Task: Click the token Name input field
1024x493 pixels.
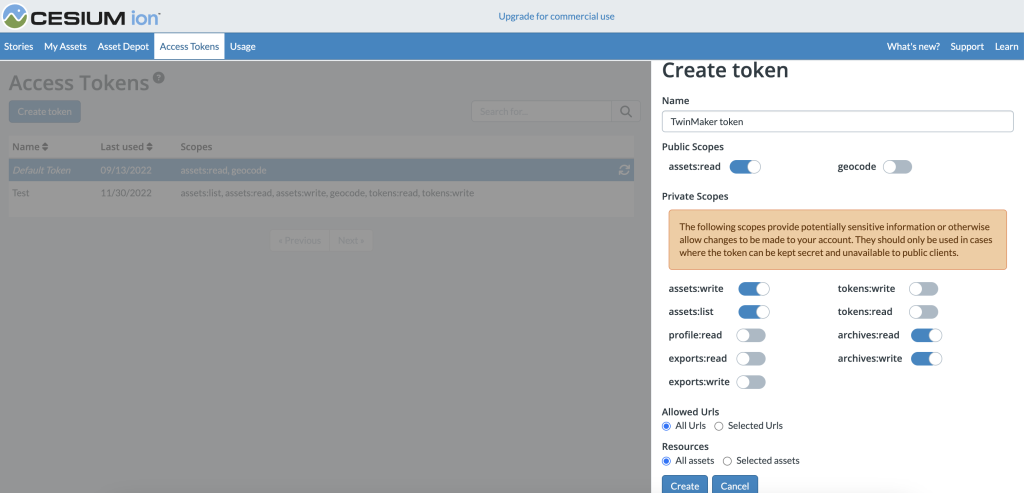Action: (838, 121)
